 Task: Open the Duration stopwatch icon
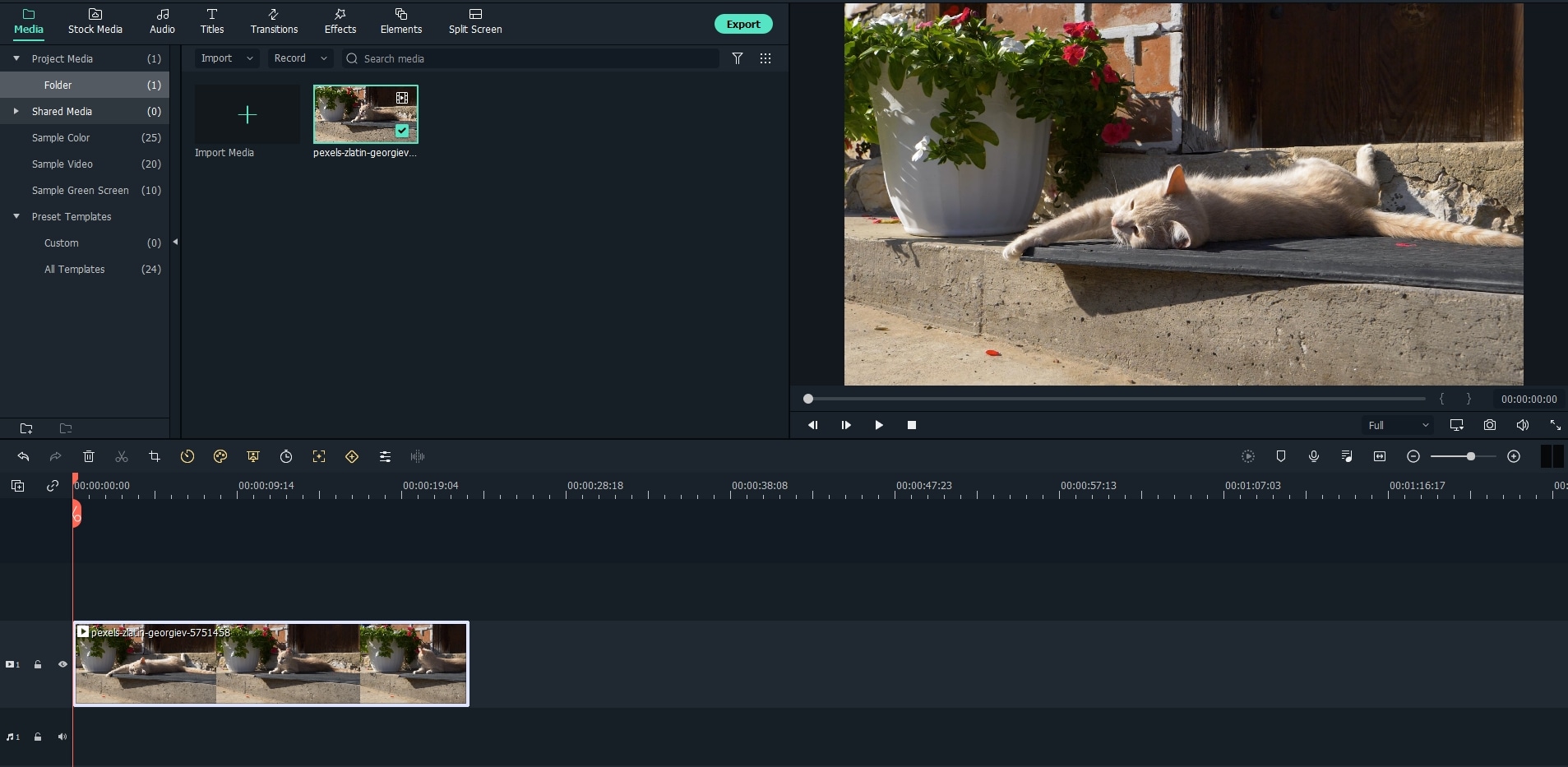pos(286,456)
